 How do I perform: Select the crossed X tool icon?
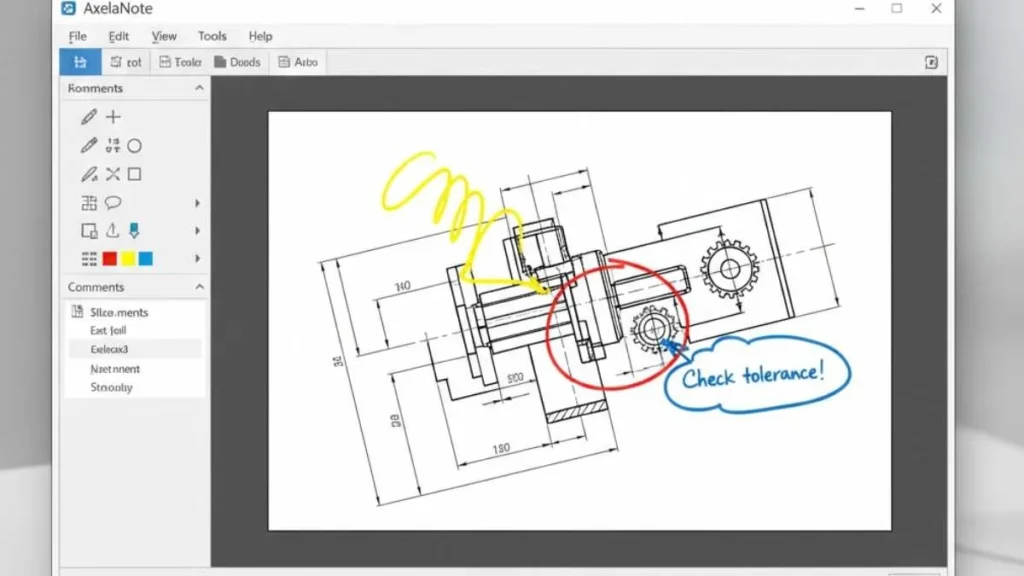pos(113,174)
